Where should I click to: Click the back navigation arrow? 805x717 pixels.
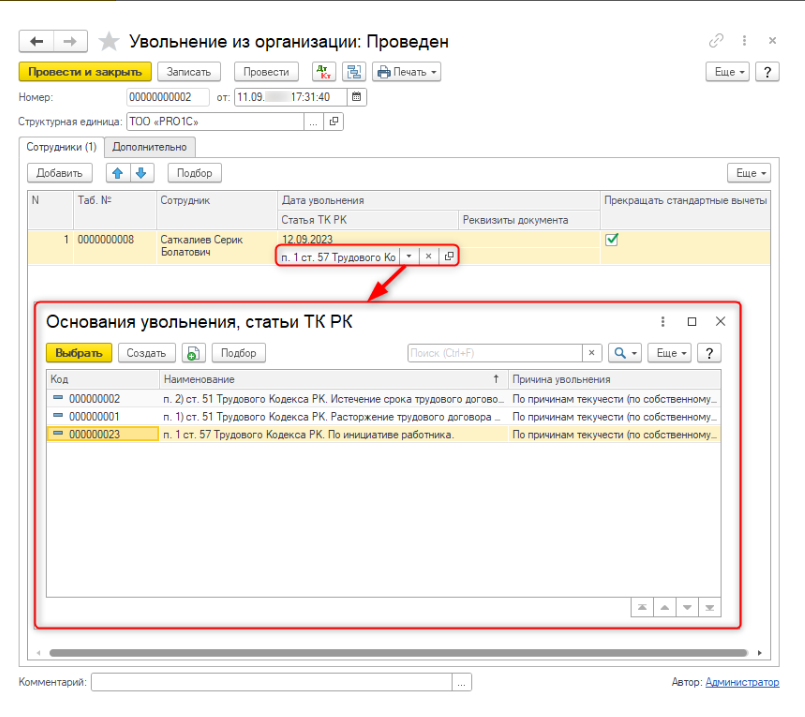pyautogui.click(x=37, y=41)
